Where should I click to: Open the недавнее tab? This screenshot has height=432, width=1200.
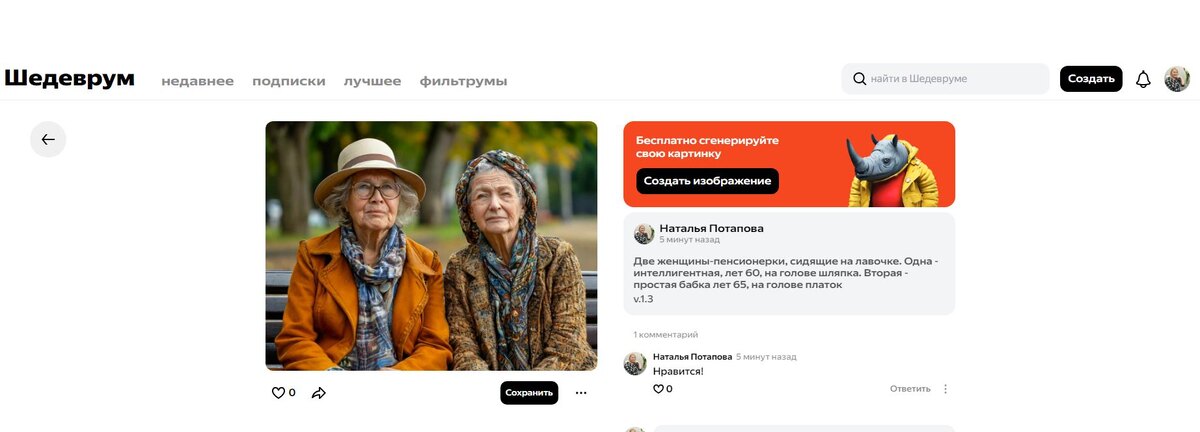pyautogui.click(x=198, y=81)
